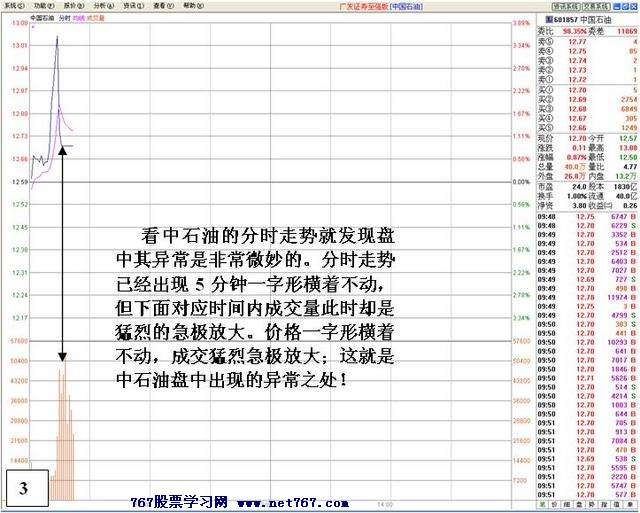Open the 分析 menu
640x513 pixels.
[x=104, y=6]
